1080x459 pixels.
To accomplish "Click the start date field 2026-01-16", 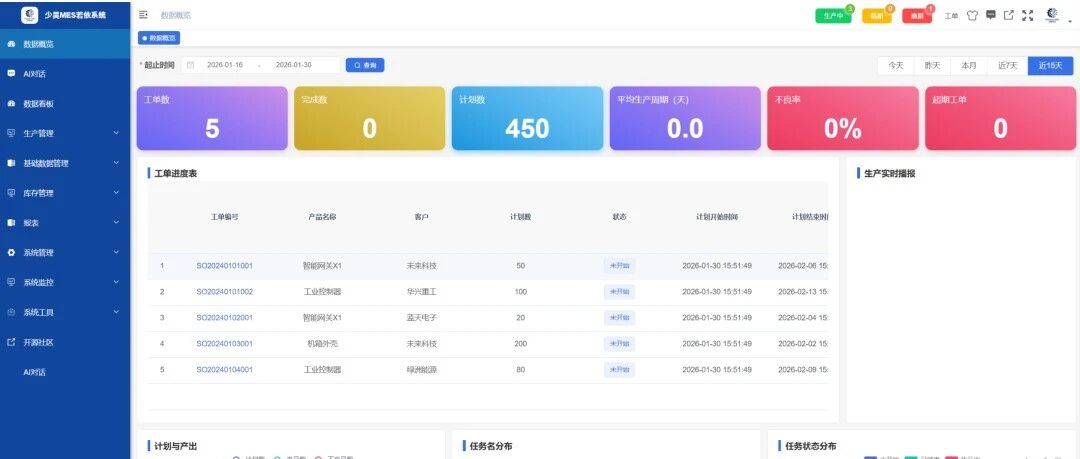I will [x=225, y=65].
